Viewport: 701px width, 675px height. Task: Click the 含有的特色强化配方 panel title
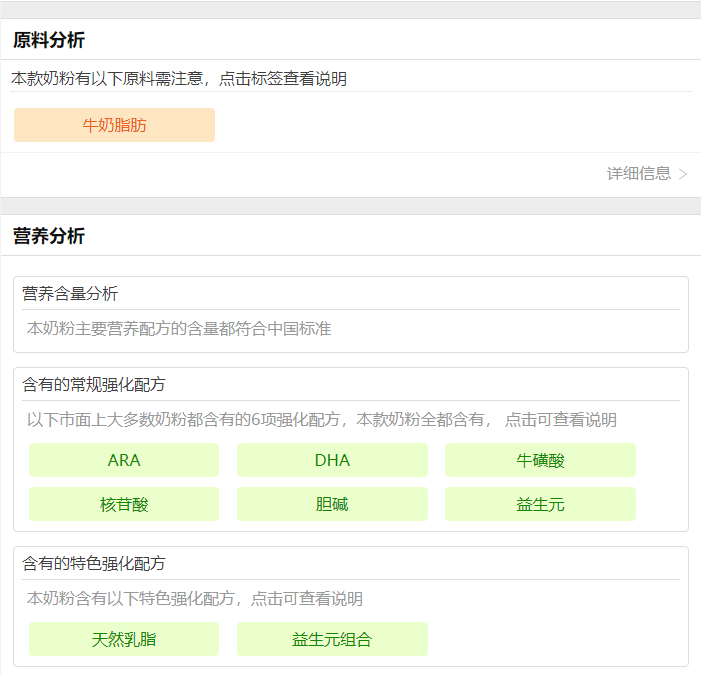[x=94, y=563]
